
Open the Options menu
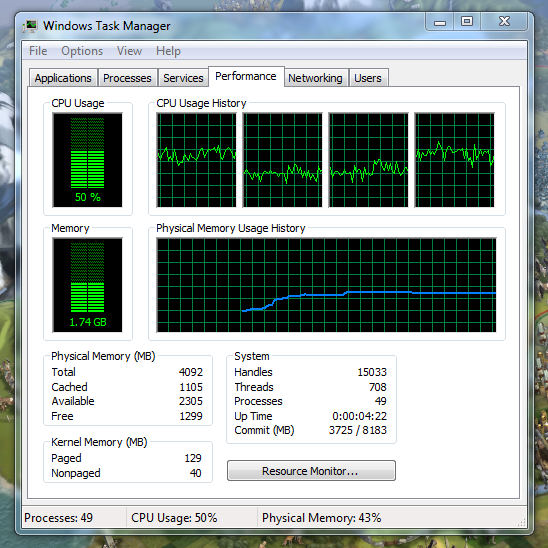click(82, 51)
